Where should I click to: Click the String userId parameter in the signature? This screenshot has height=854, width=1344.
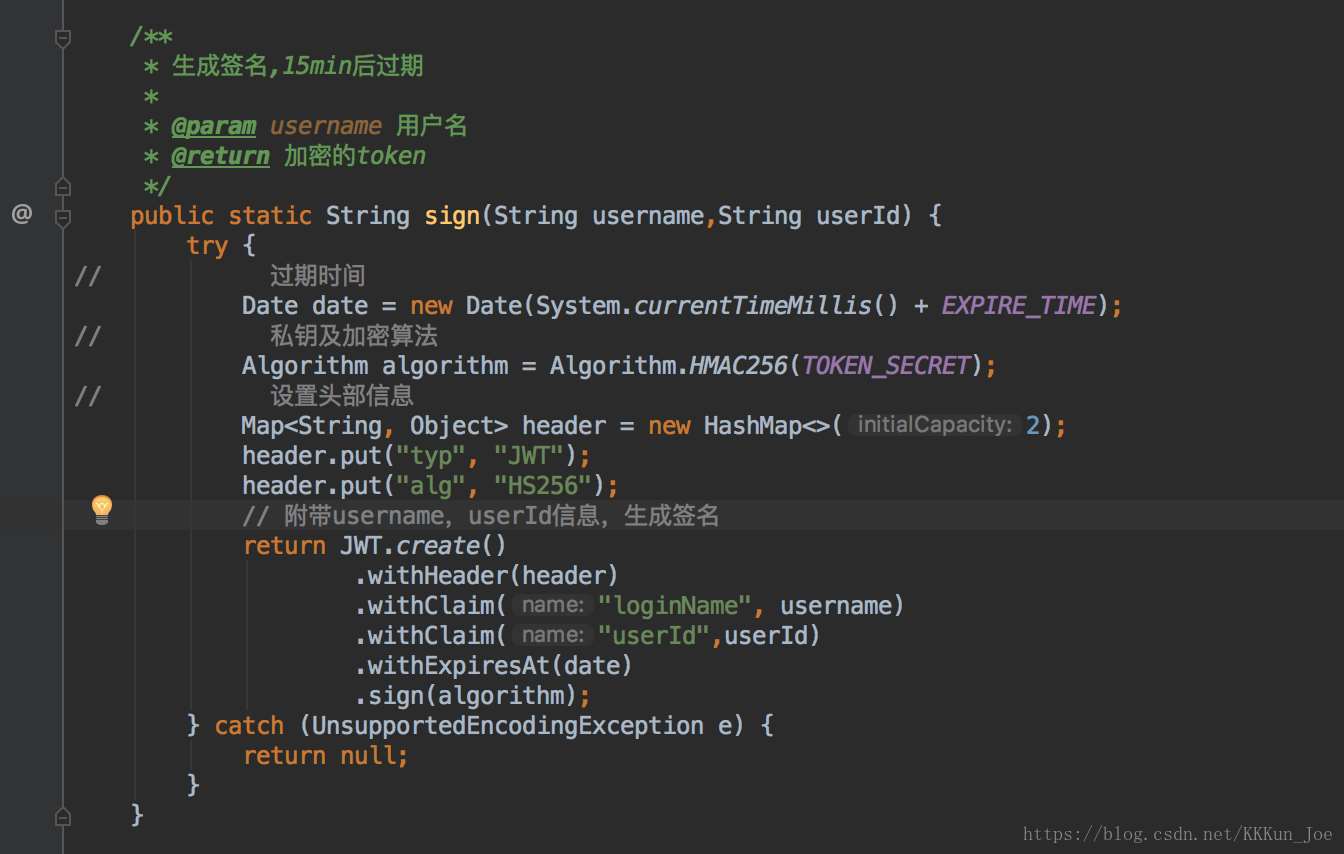point(808,216)
